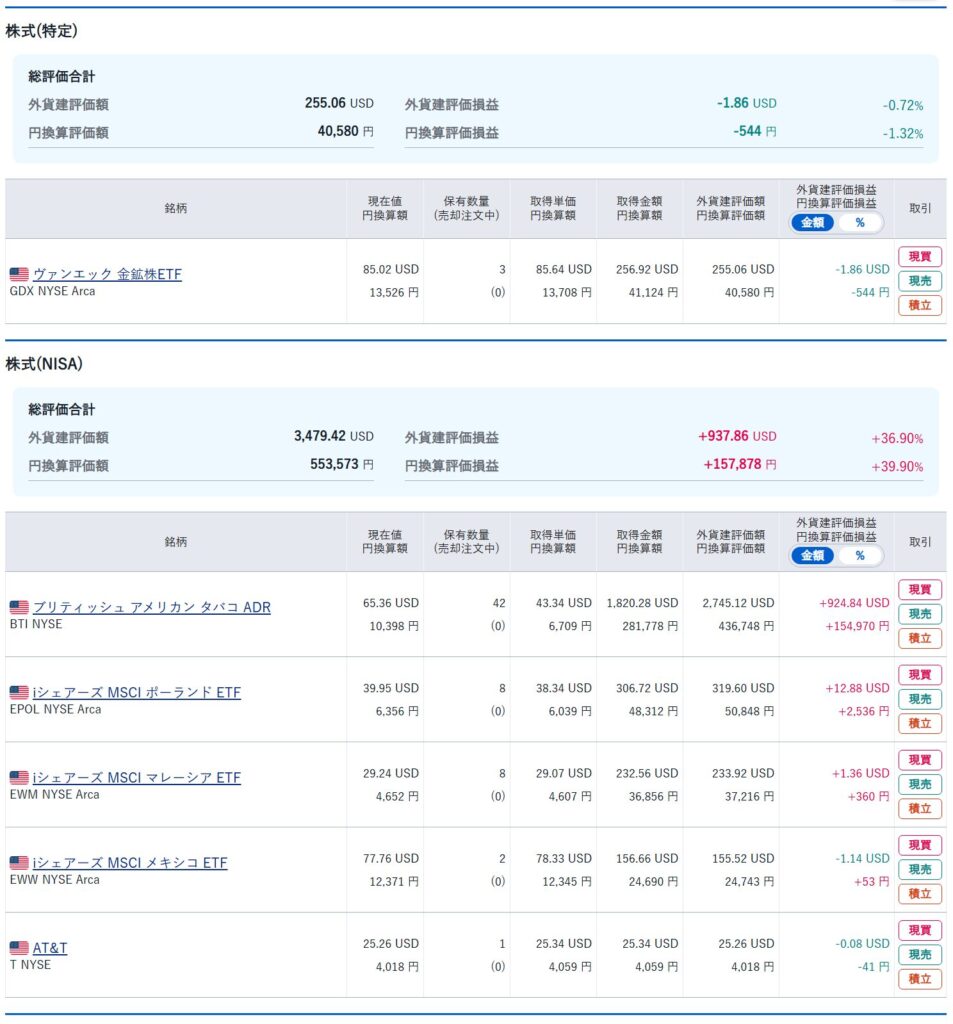
Task: Select 金額 toggle in NISA table header
Action: [x=813, y=556]
